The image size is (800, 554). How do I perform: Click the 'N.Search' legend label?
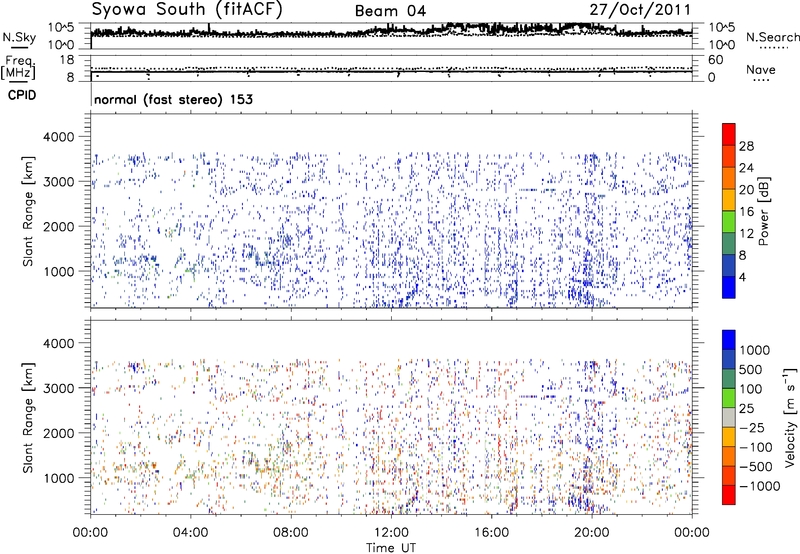773,37
